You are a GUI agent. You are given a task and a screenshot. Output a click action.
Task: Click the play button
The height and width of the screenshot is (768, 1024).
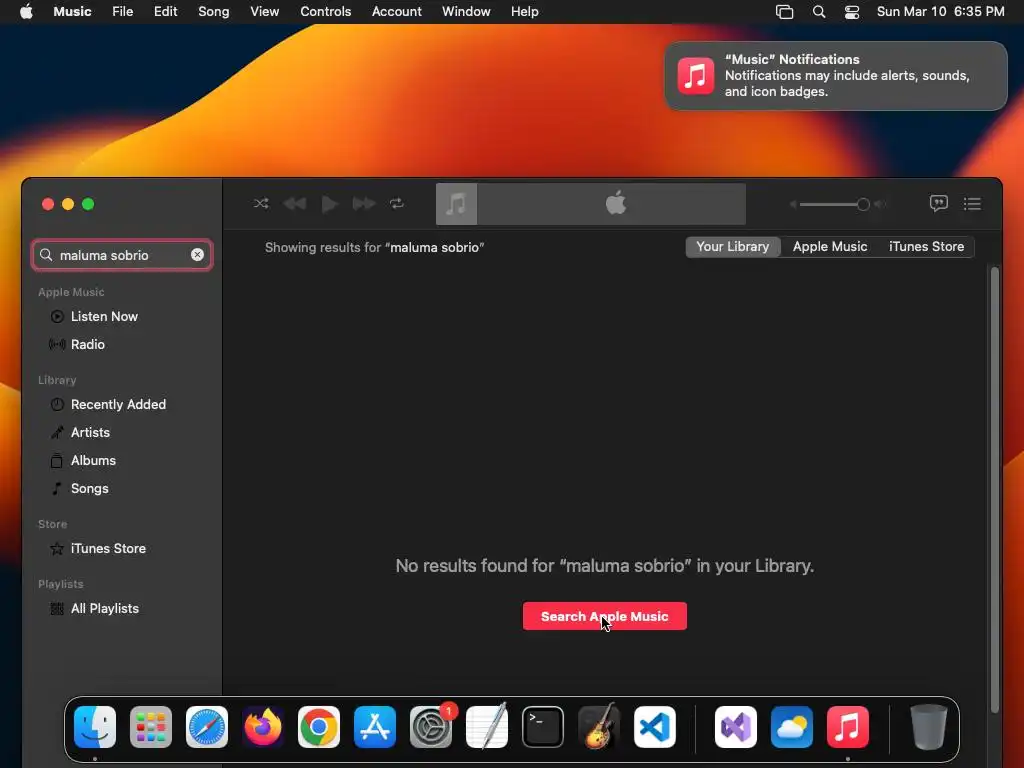coord(330,204)
